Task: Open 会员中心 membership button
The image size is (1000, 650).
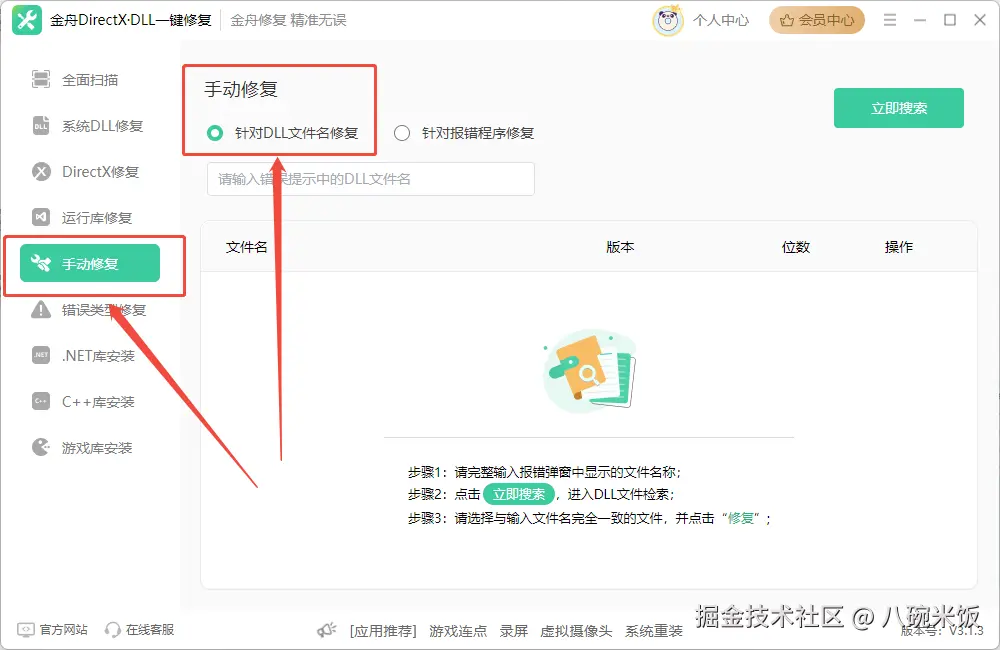Action: pyautogui.click(x=817, y=20)
